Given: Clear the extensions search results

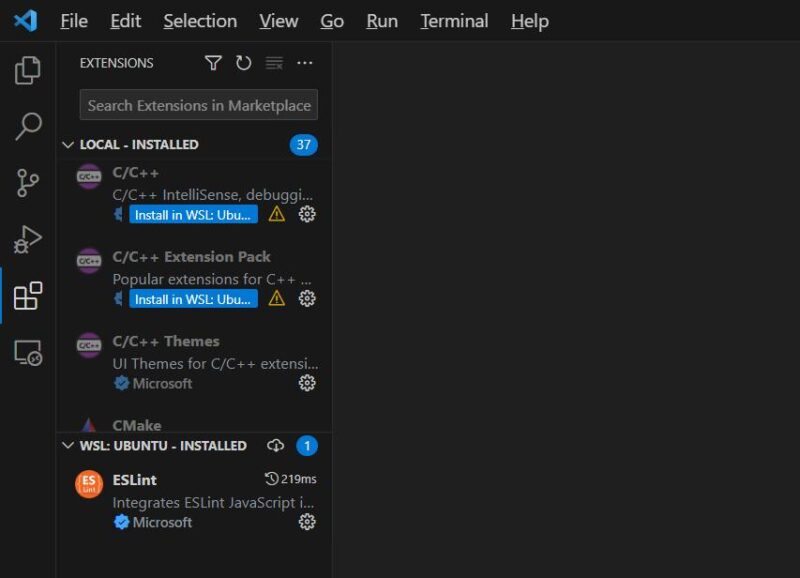Looking at the screenshot, I should click(274, 62).
